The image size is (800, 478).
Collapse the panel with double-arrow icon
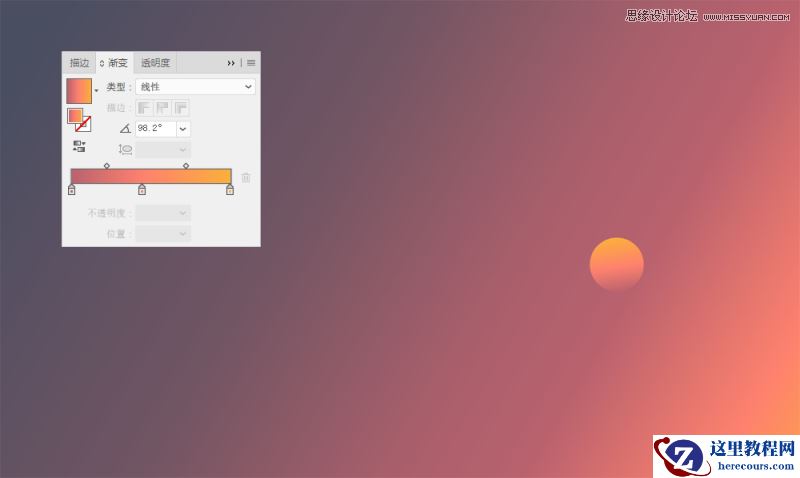click(x=231, y=63)
